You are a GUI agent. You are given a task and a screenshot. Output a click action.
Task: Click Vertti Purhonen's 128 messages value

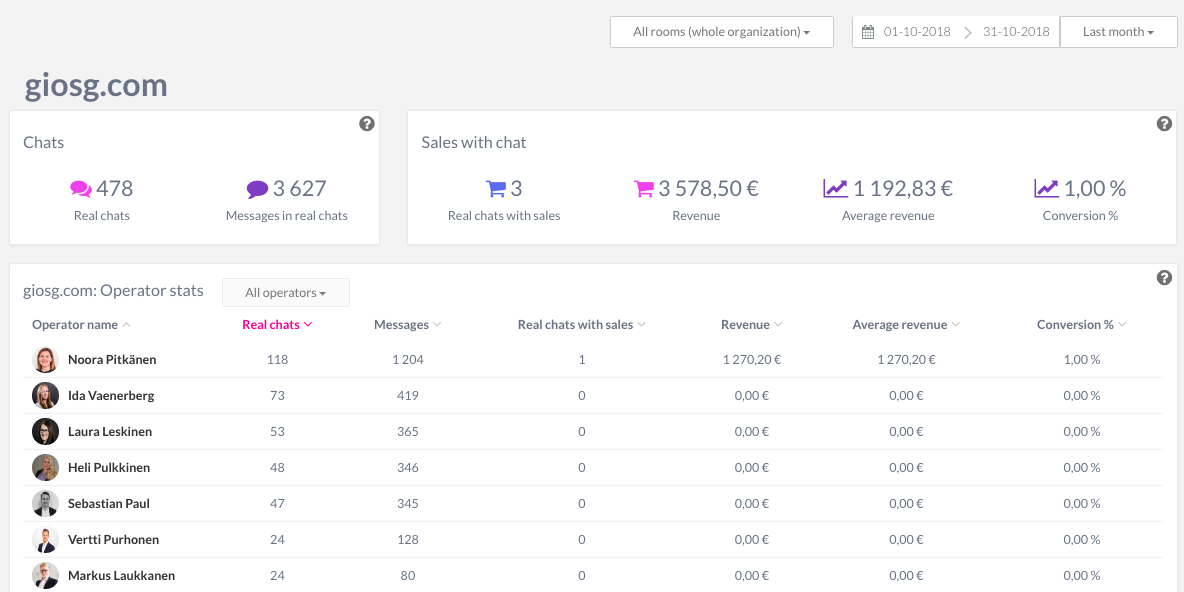pyautogui.click(x=408, y=540)
